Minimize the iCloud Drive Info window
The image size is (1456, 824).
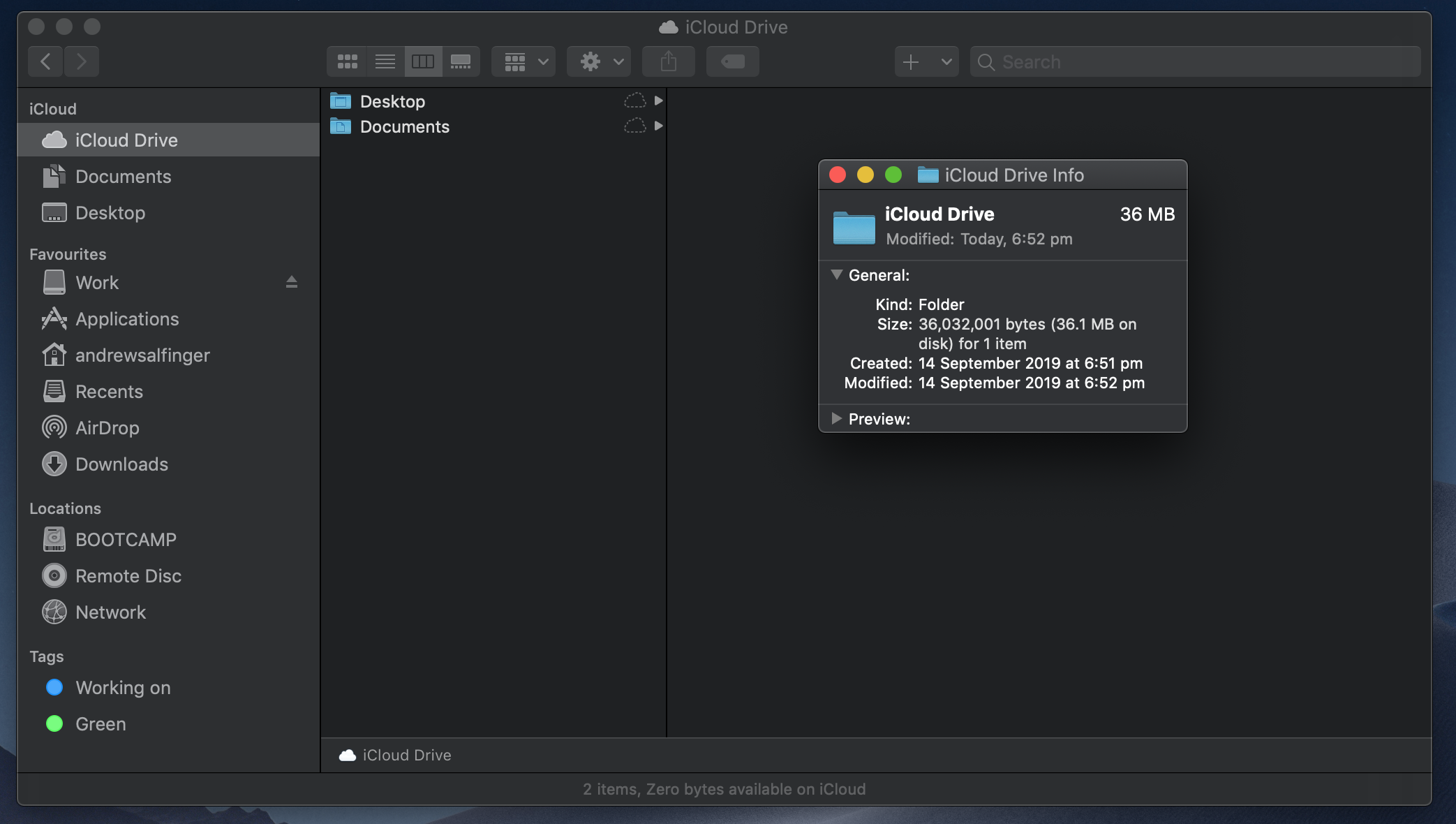pyautogui.click(x=866, y=175)
